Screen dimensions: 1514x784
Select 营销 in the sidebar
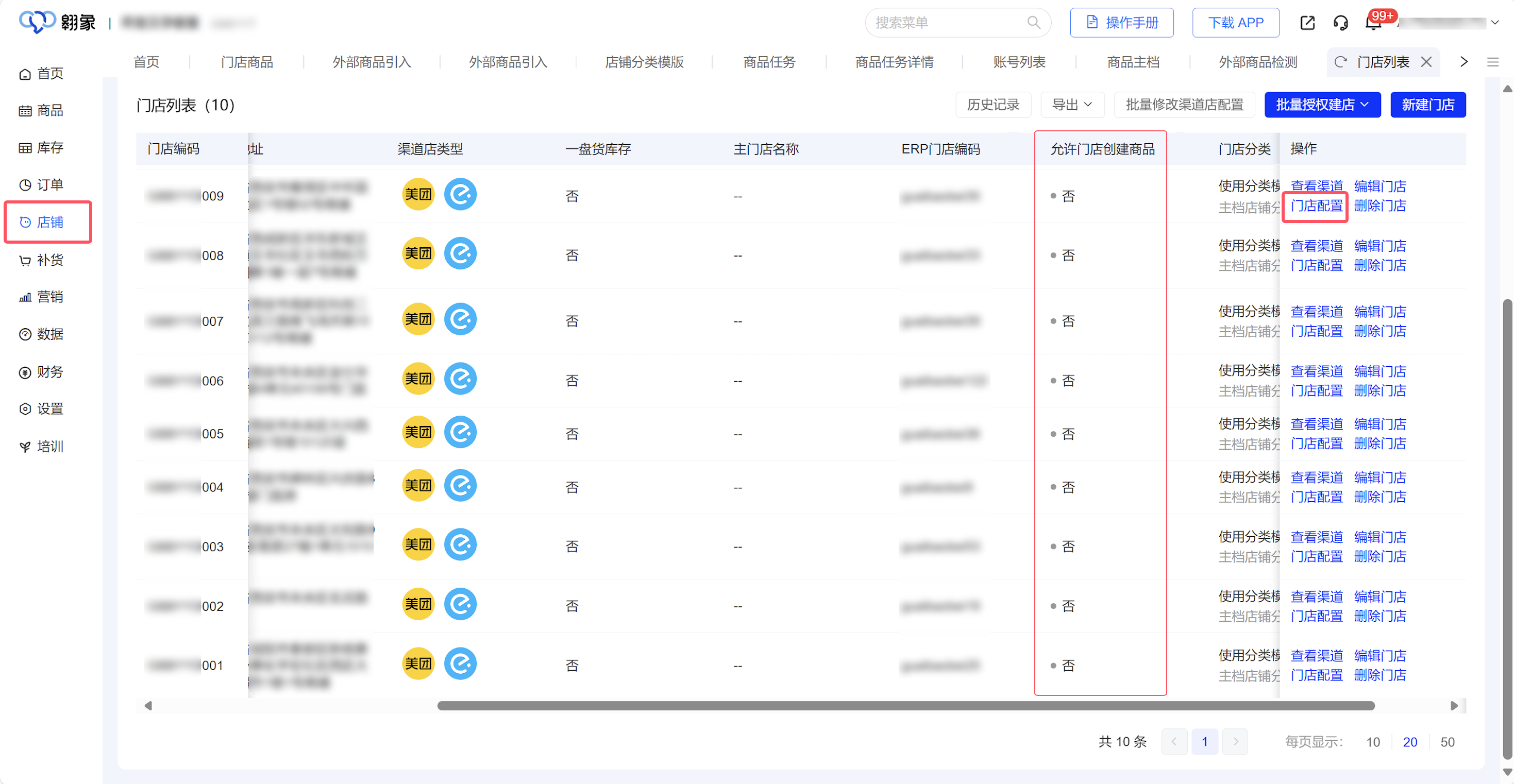click(x=48, y=297)
